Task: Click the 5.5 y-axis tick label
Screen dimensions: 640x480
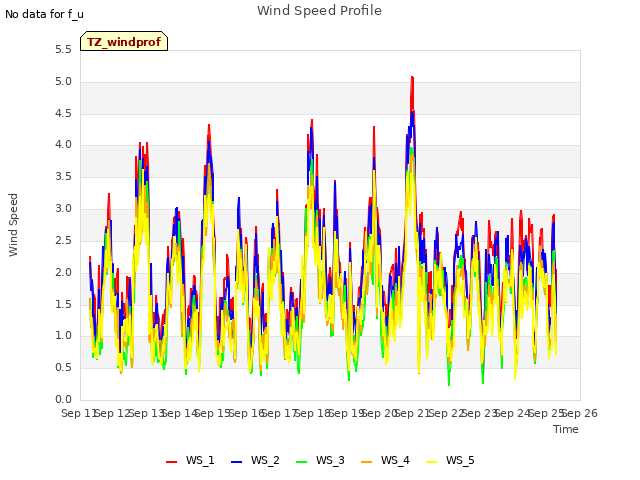Action: 63,50
